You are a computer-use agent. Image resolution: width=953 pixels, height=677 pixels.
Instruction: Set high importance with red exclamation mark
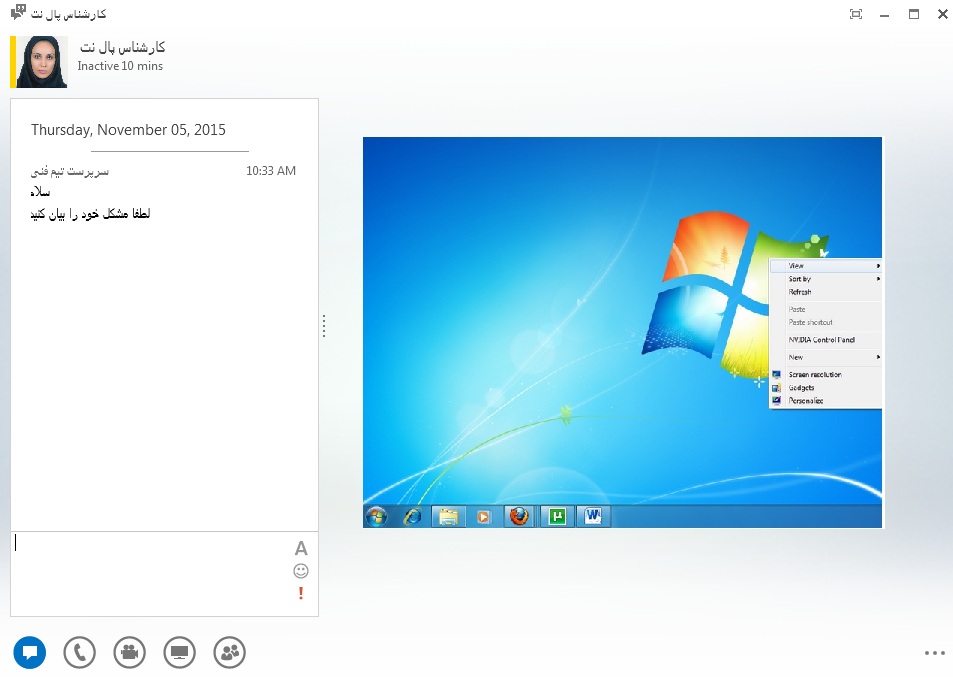pos(301,593)
